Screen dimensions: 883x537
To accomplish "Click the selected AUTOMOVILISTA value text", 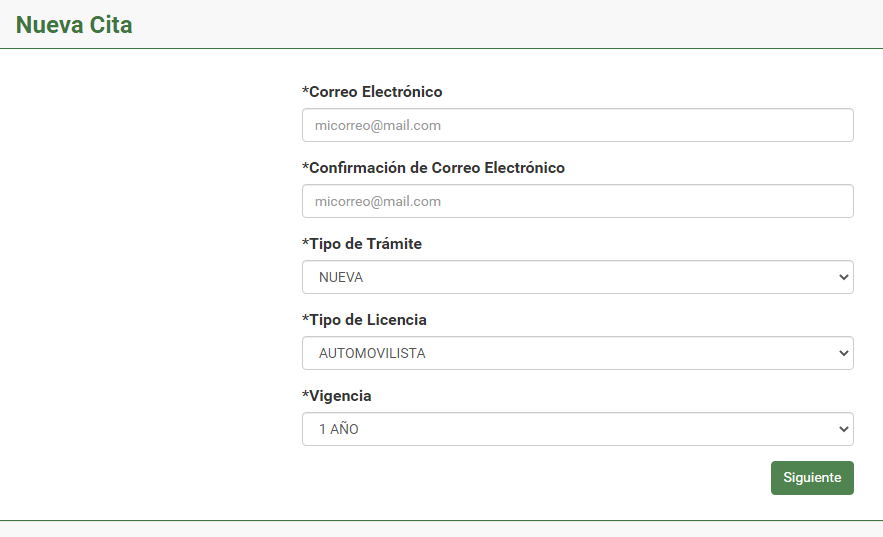I will [x=372, y=354].
